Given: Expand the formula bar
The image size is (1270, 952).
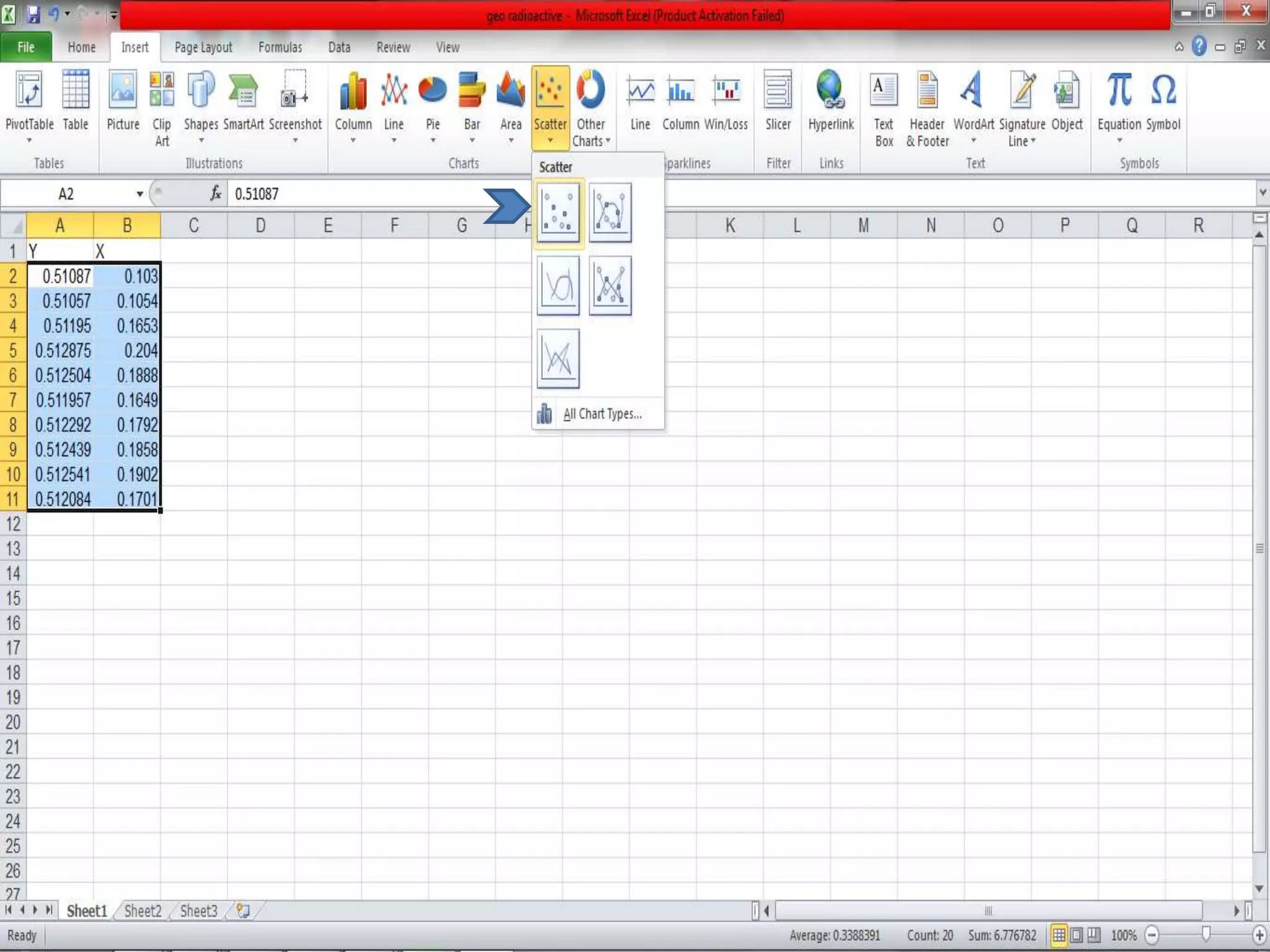Looking at the screenshot, I should 1262,193.
